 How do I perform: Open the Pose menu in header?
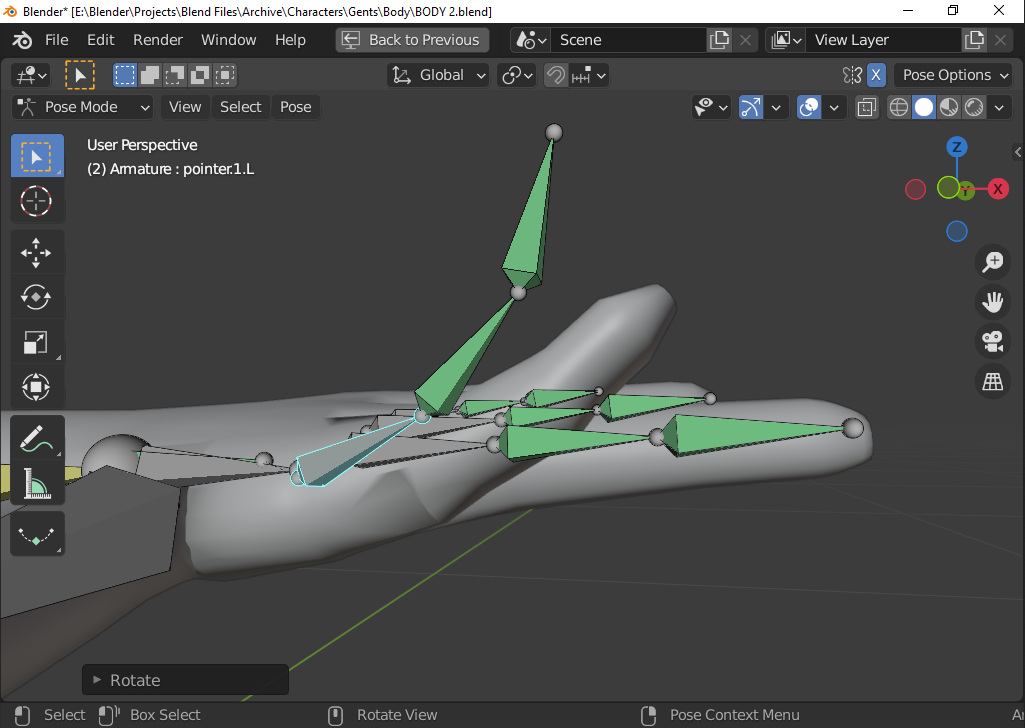(295, 107)
